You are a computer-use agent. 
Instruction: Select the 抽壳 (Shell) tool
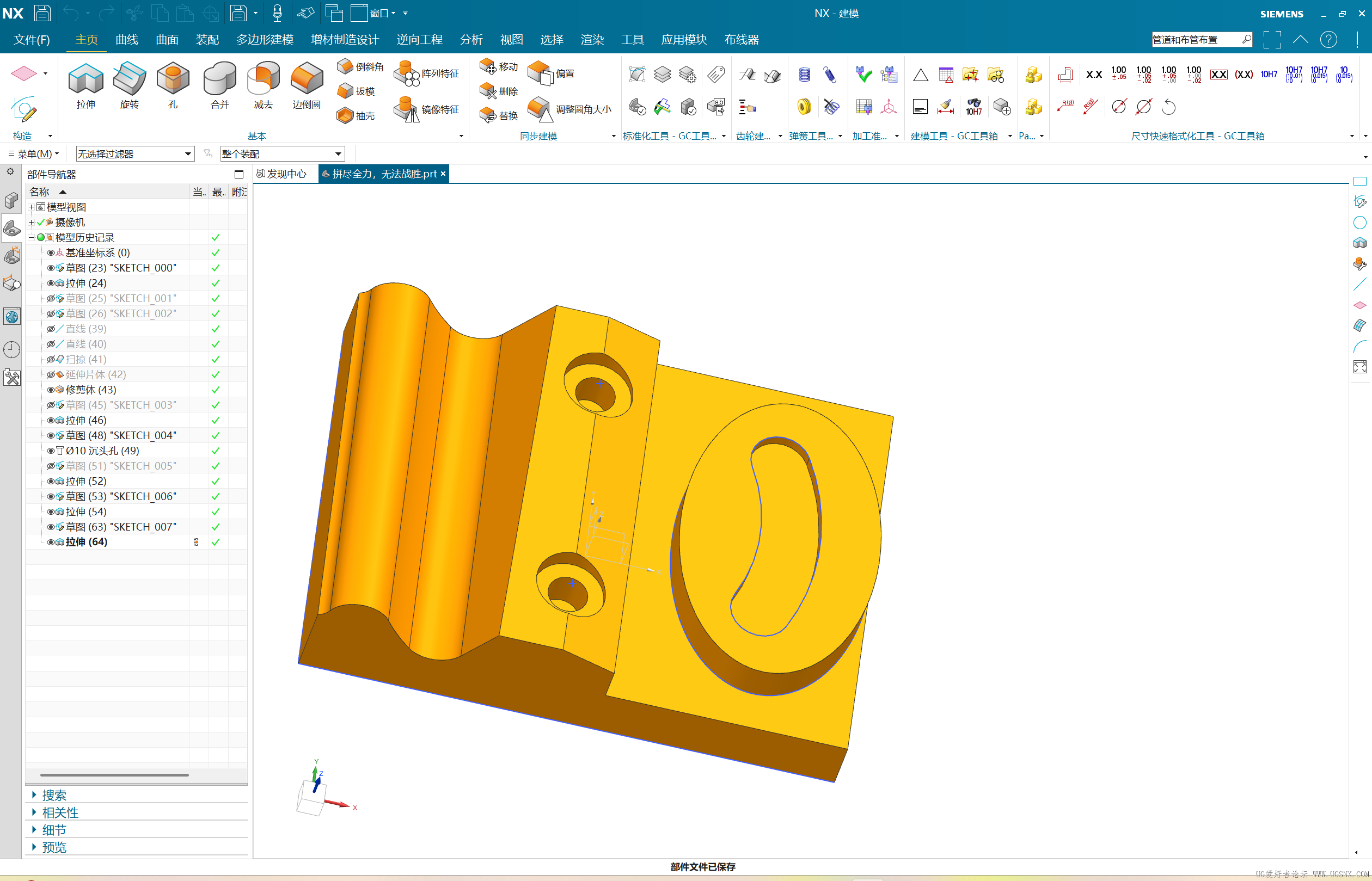pyautogui.click(x=356, y=115)
